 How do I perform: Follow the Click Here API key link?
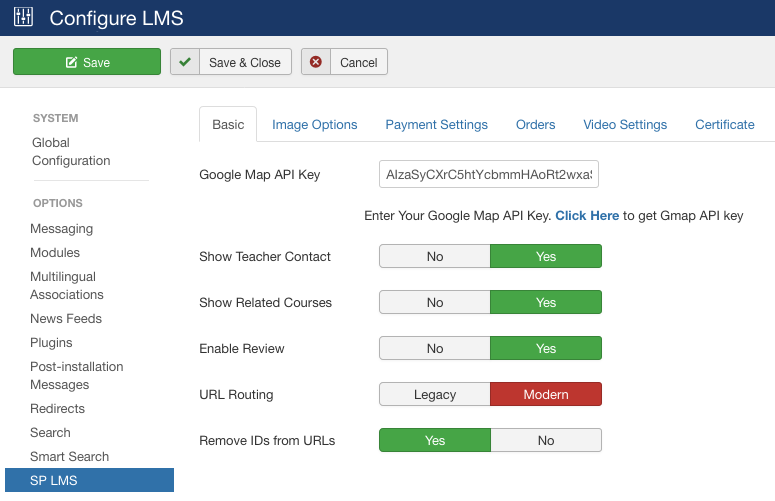click(x=587, y=216)
